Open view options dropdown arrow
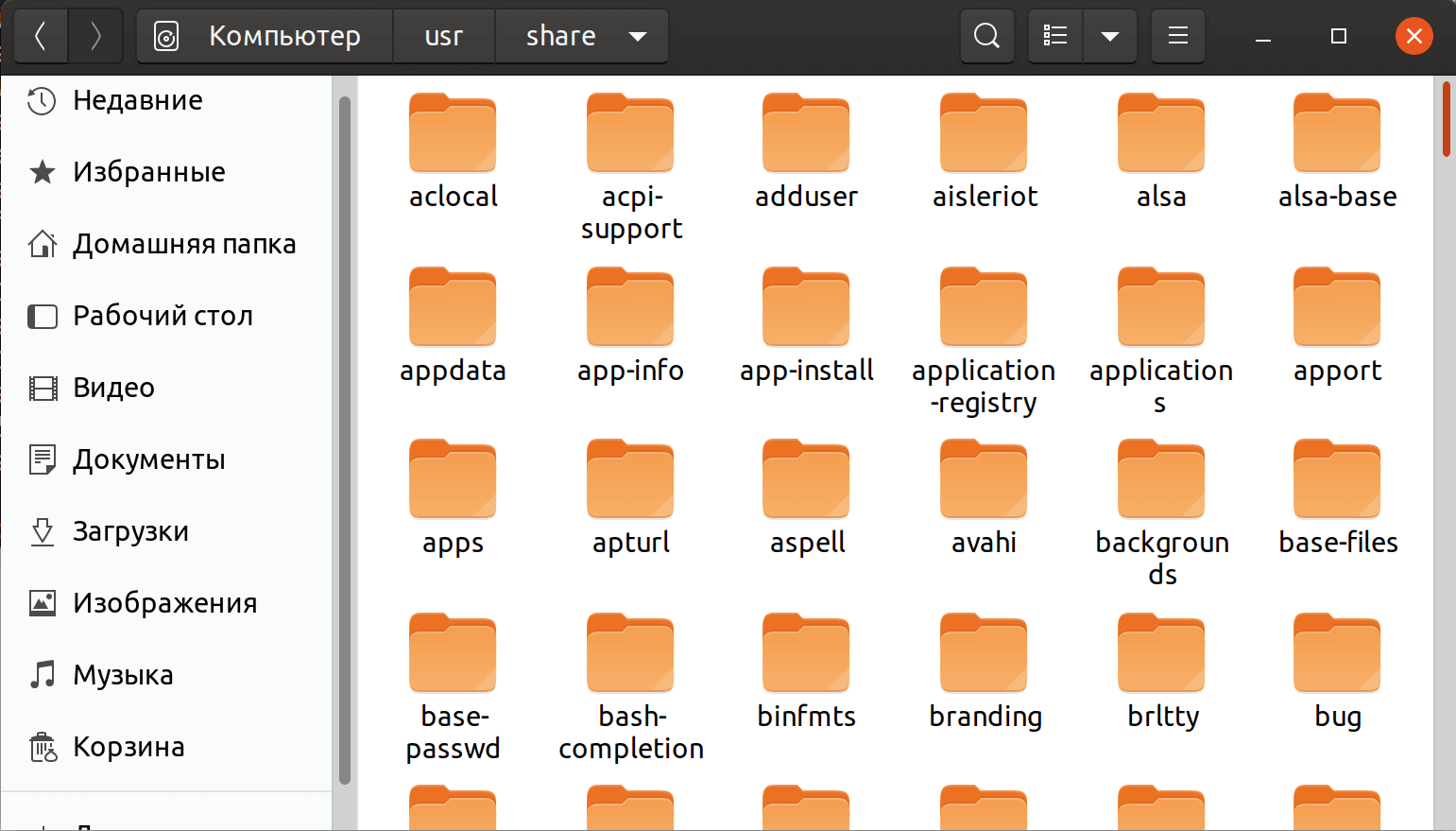Image resolution: width=1456 pixels, height=831 pixels. pyautogui.click(x=1110, y=36)
